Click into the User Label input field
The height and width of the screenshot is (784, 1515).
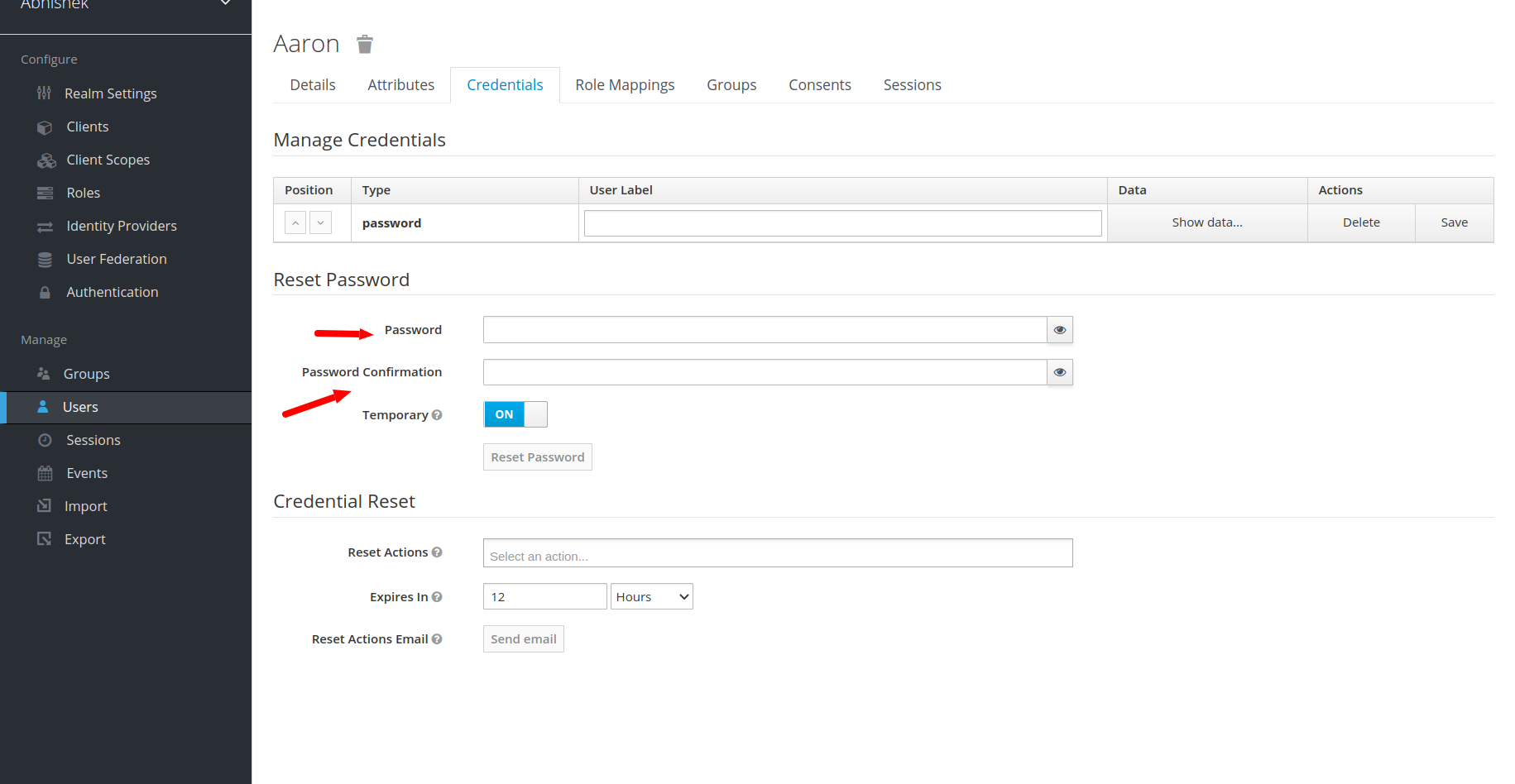[842, 223]
